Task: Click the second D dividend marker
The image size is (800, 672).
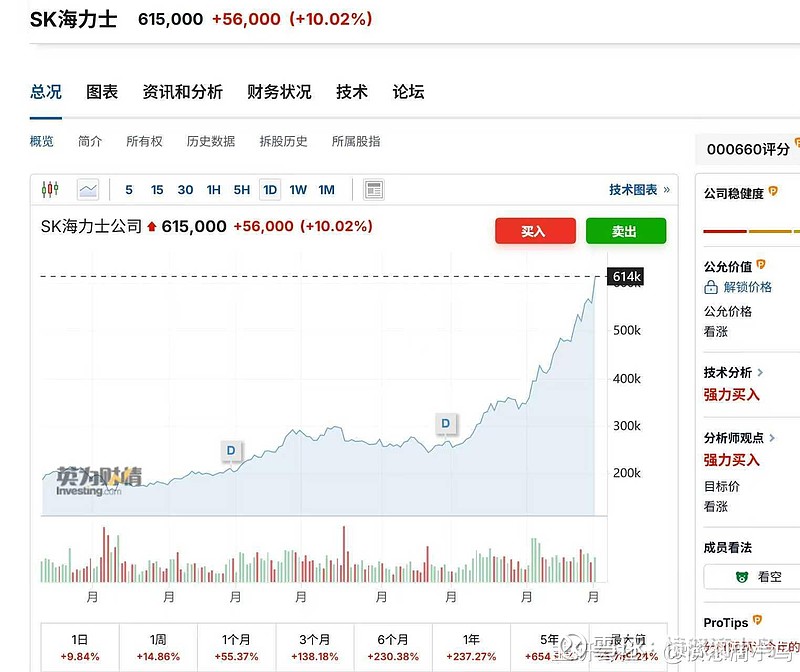Action: [446, 424]
